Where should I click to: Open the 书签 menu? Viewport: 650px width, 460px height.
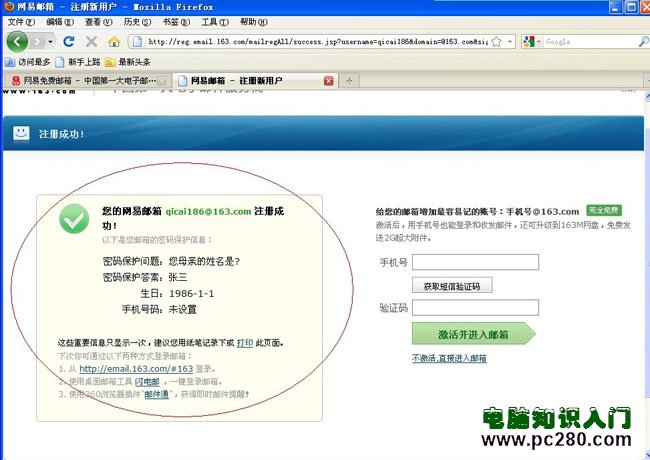pos(174,21)
